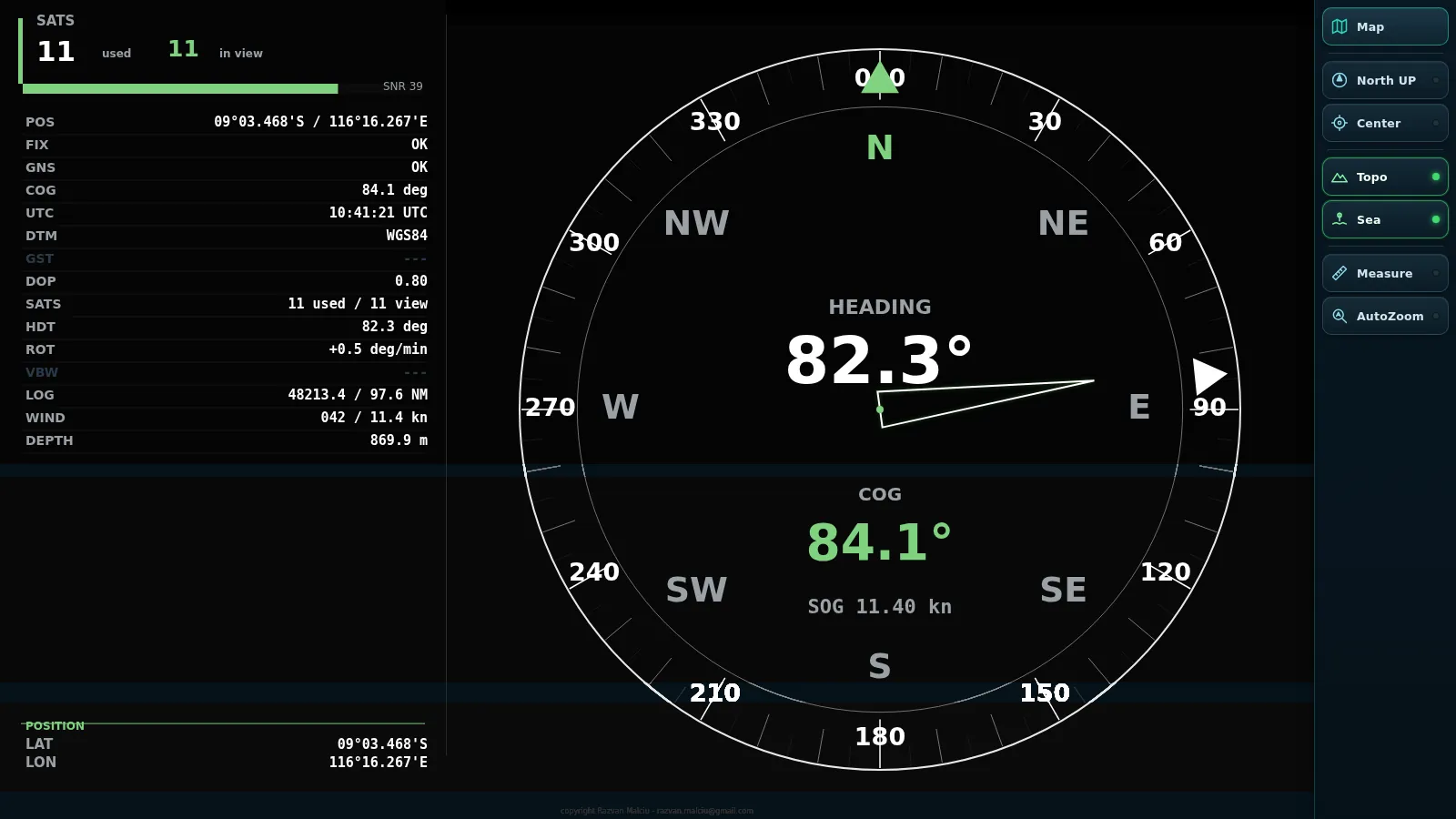
Task: Click the green north arrow on compass
Action: pyautogui.click(x=880, y=78)
